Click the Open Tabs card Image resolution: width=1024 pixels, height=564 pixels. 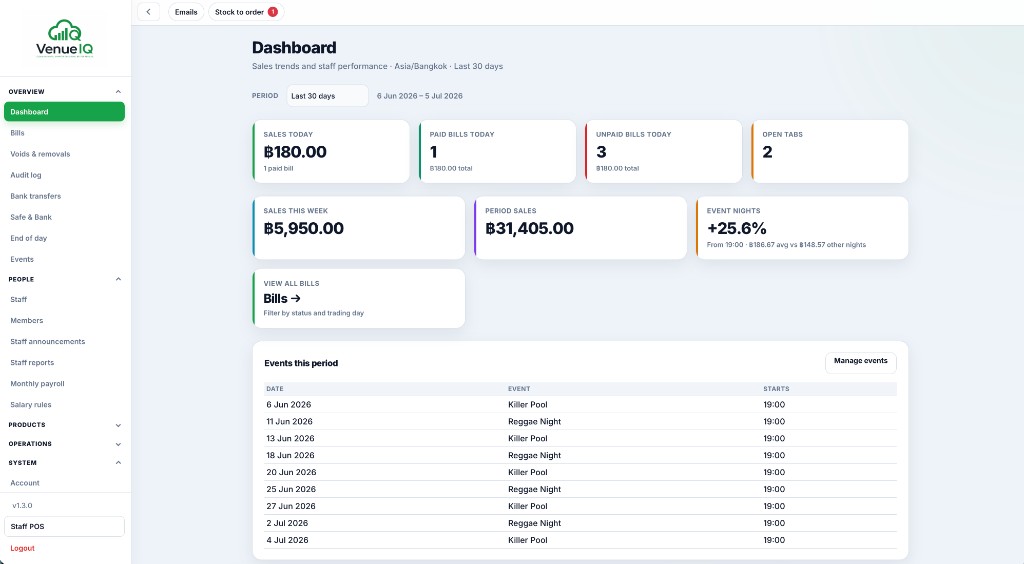829,151
